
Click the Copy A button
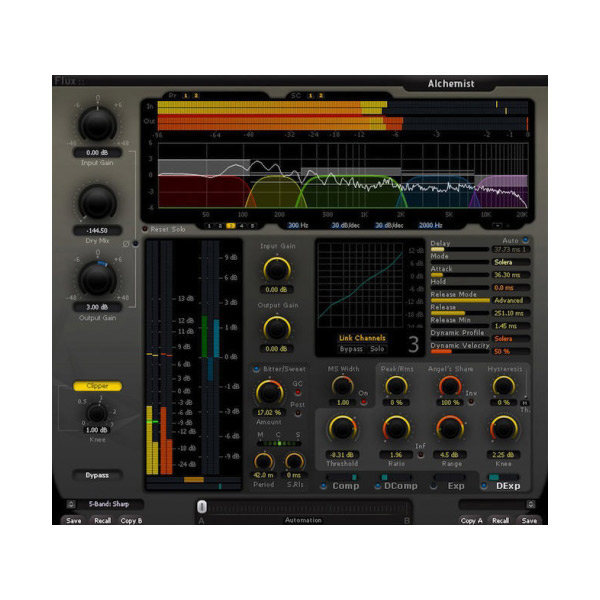coord(471,521)
